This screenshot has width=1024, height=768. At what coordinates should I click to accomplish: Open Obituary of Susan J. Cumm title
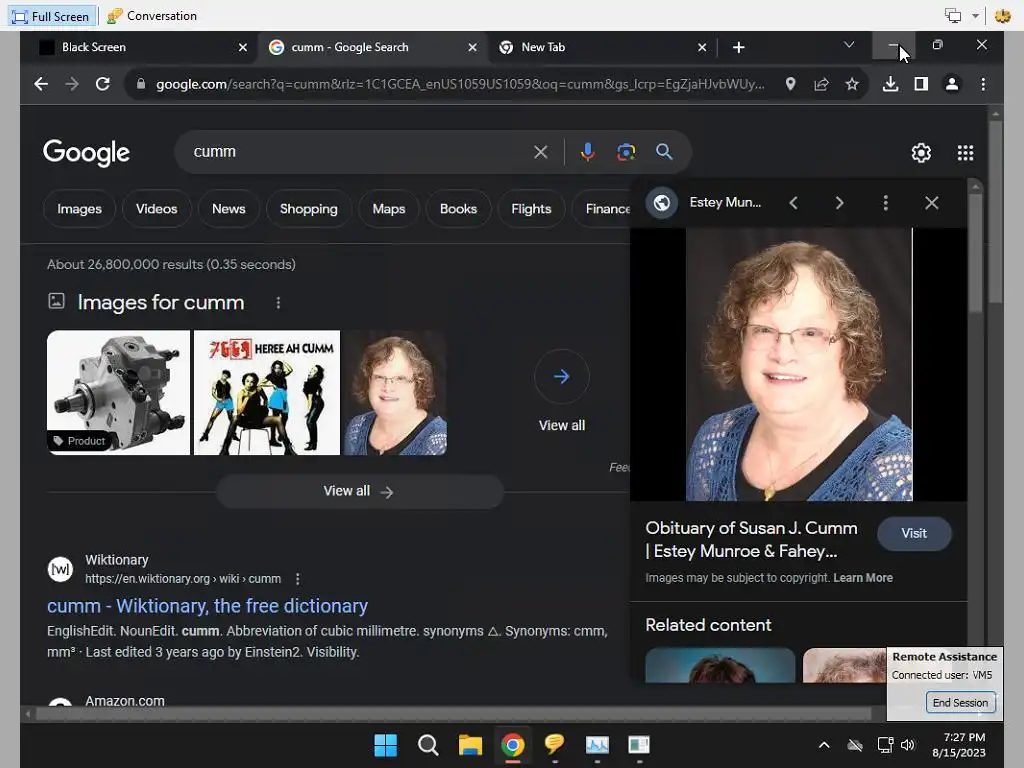751,539
